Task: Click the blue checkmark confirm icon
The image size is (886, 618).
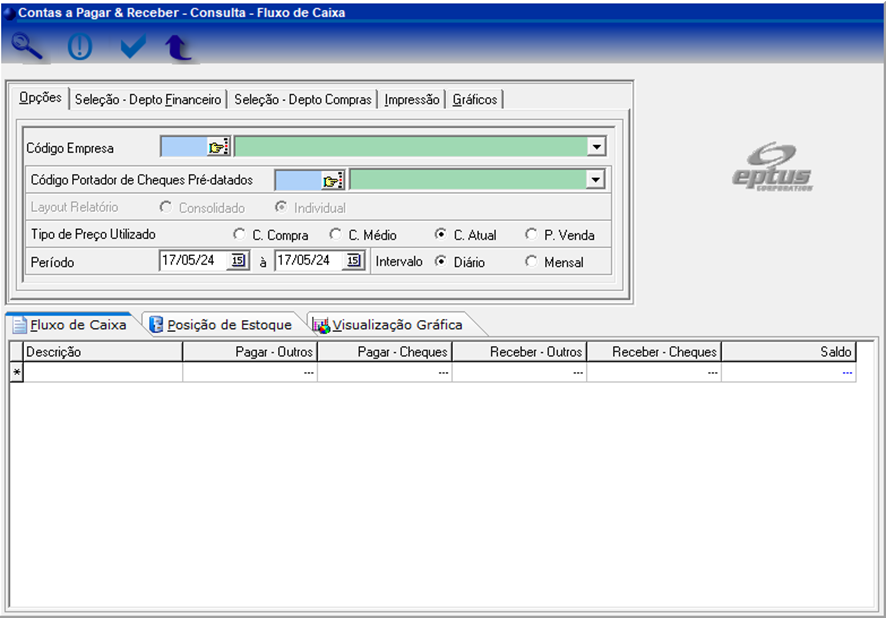Action: (x=132, y=47)
